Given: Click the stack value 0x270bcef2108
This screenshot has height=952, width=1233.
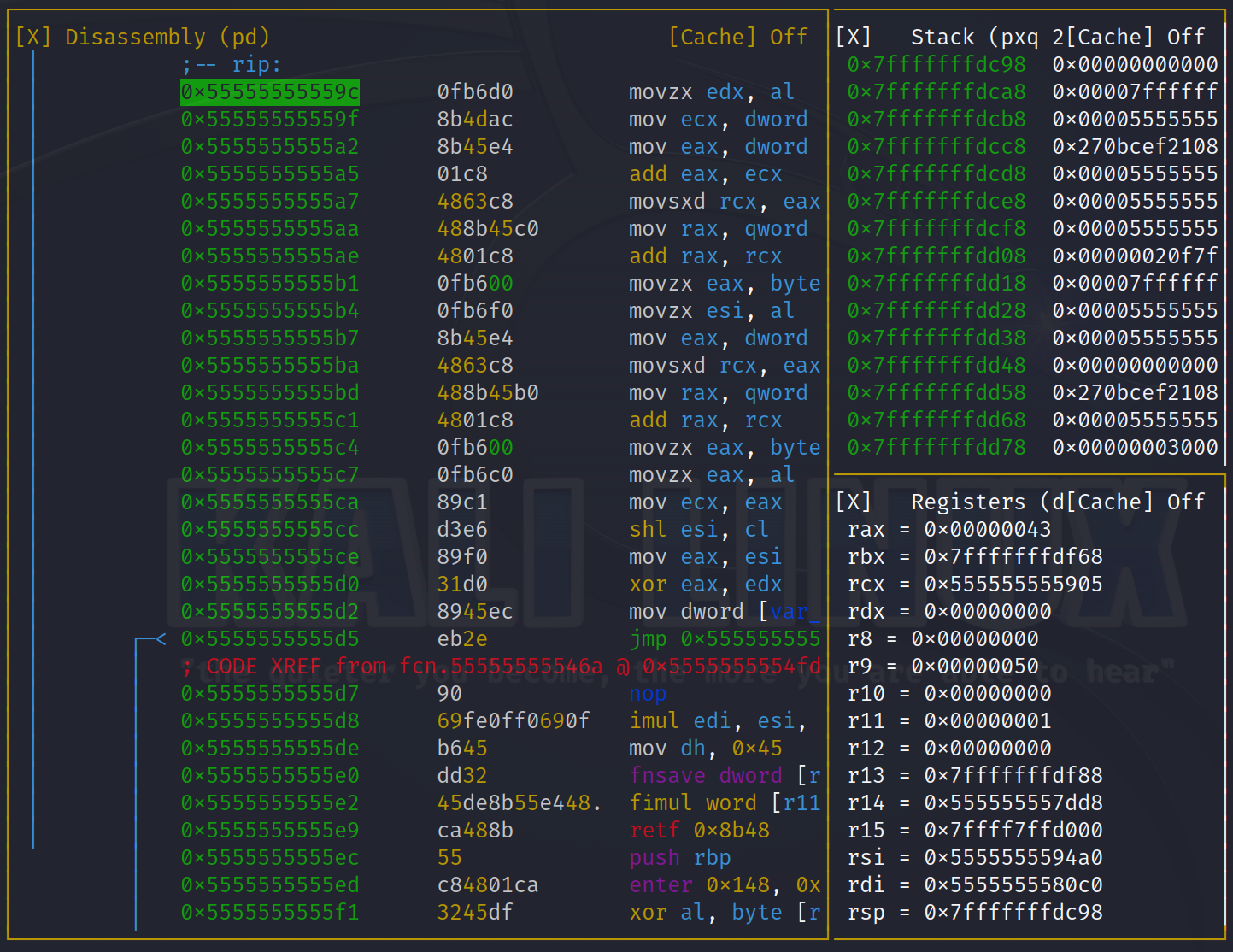Looking at the screenshot, I should coord(1135,146).
